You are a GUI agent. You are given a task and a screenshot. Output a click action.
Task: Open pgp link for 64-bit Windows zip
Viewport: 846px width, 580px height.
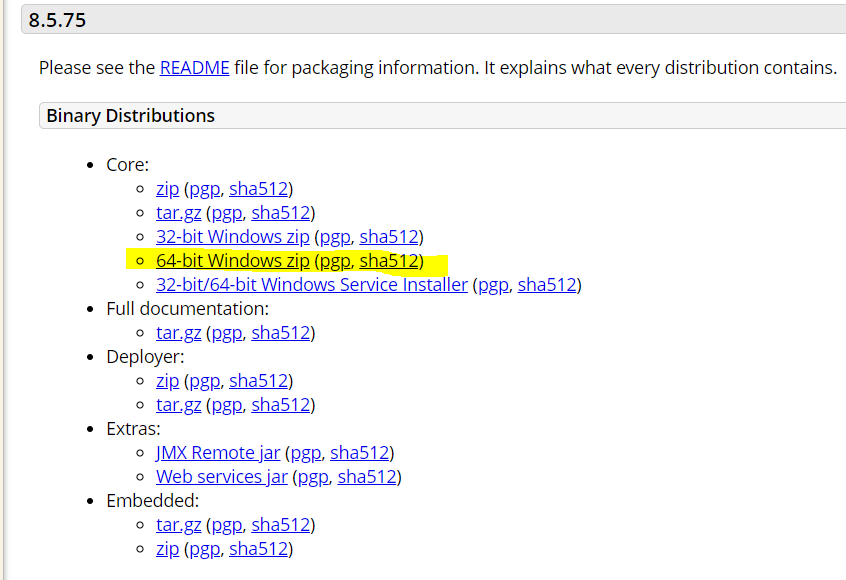tap(335, 261)
